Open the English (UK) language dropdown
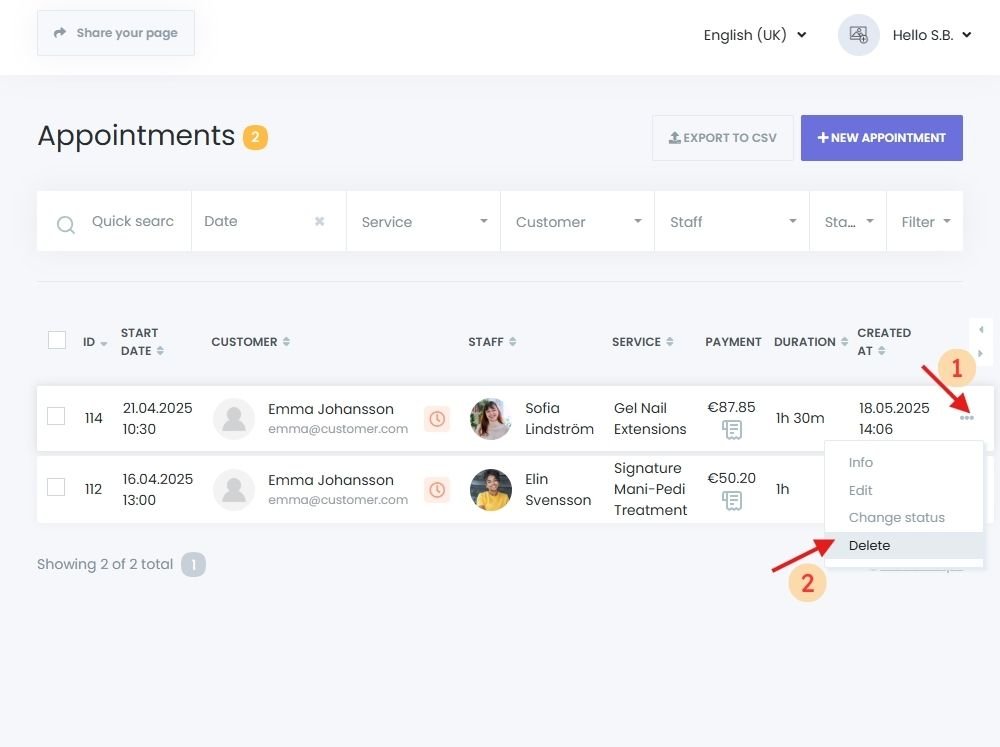This screenshot has height=747, width=1000. pos(755,35)
